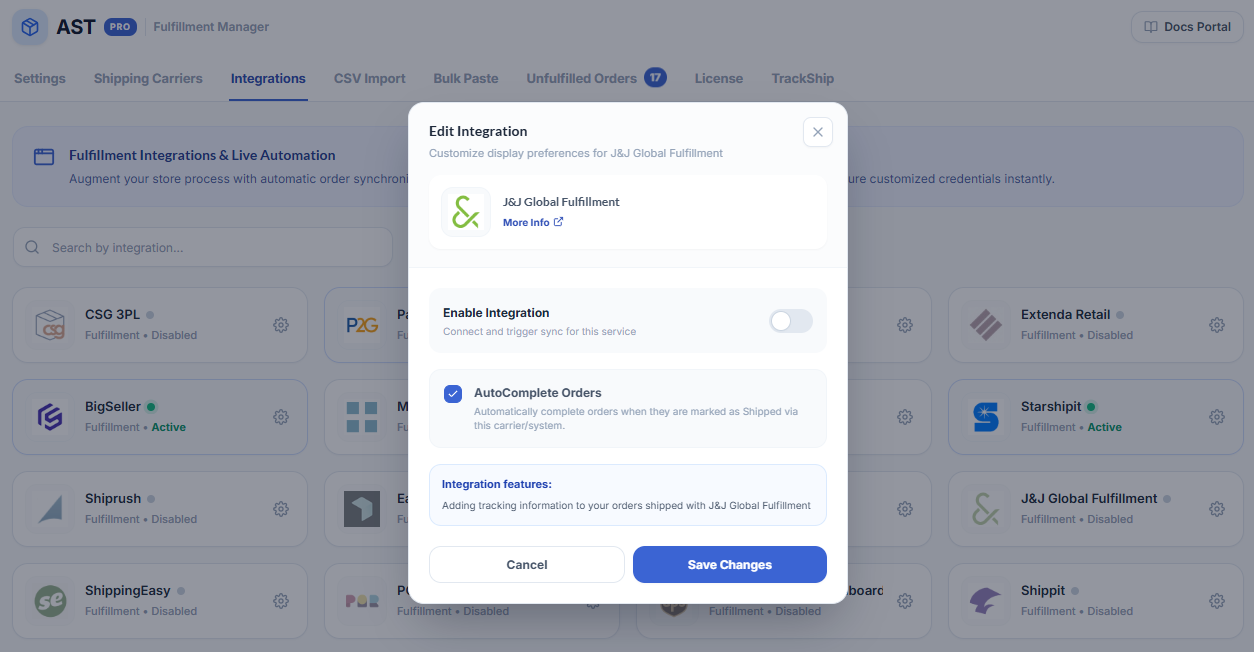Click the J&J Global Fulfillment logo on its card
Image resolution: width=1254 pixels, height=652 pixels.
[x=986, y=509]
